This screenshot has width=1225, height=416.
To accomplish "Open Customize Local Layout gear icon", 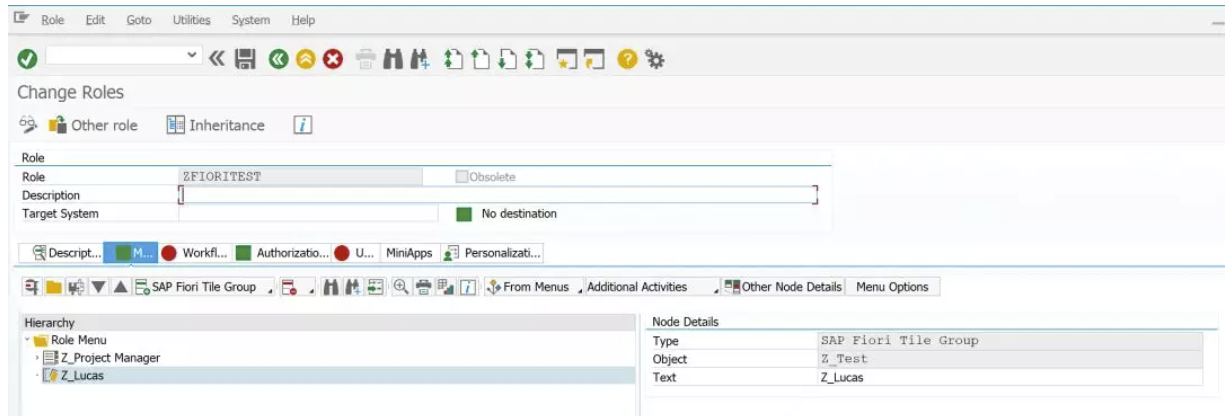I will (654, 60).
